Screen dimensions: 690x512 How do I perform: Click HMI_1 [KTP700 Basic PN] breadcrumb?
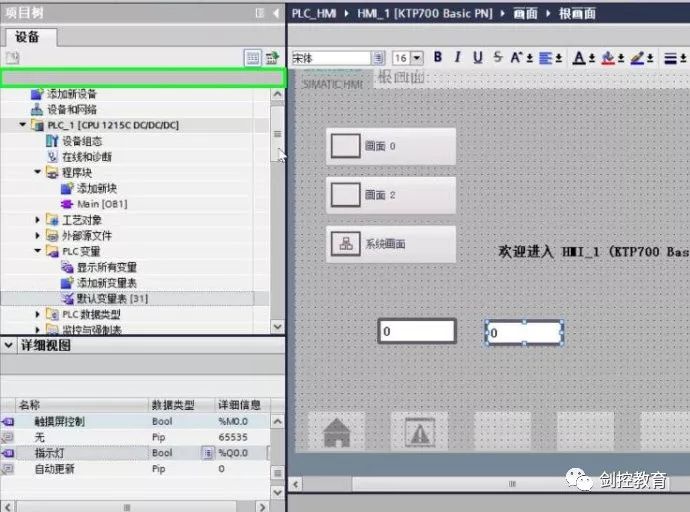(425, 14)
